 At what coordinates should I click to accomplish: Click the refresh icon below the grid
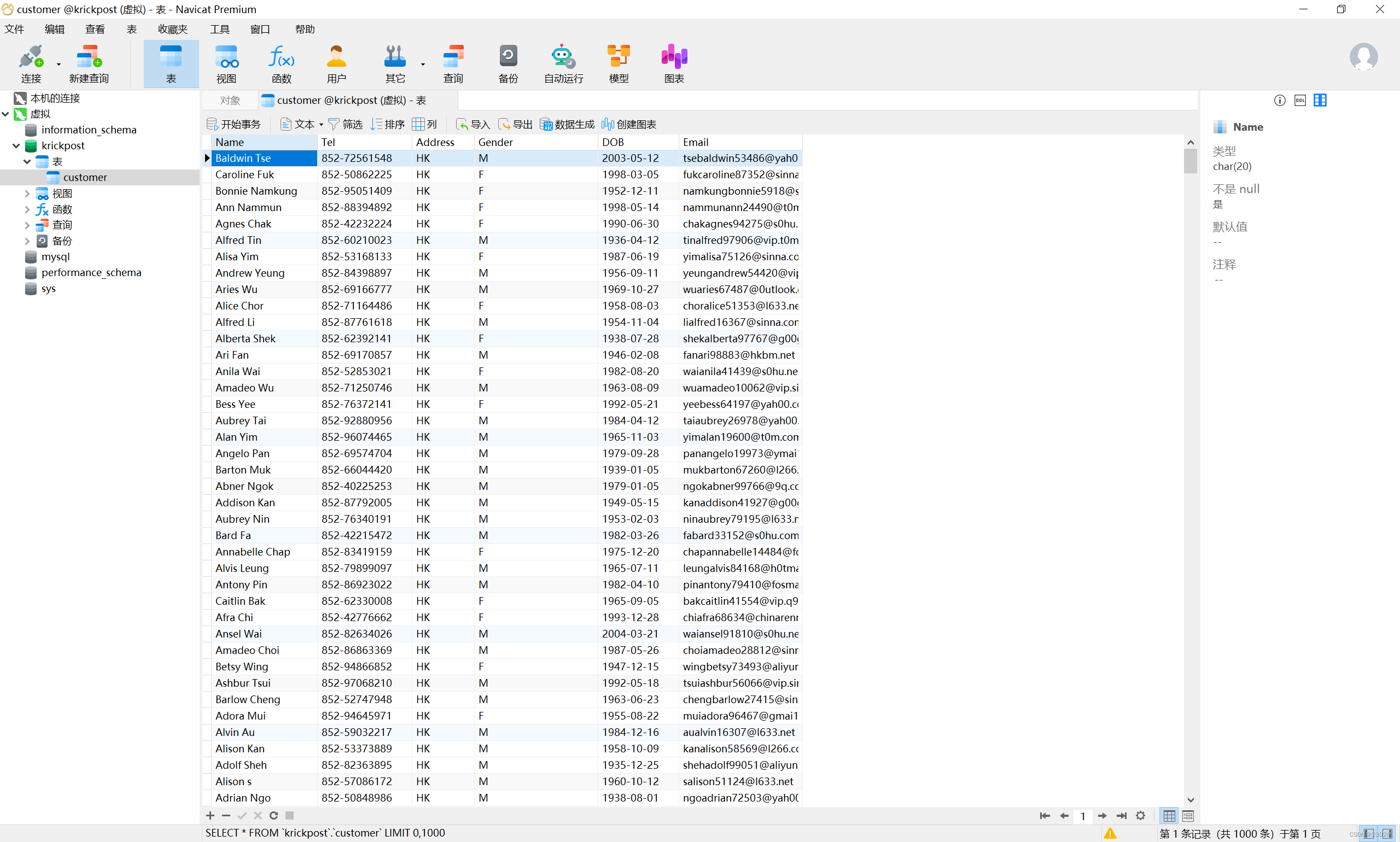click(273, 815)
